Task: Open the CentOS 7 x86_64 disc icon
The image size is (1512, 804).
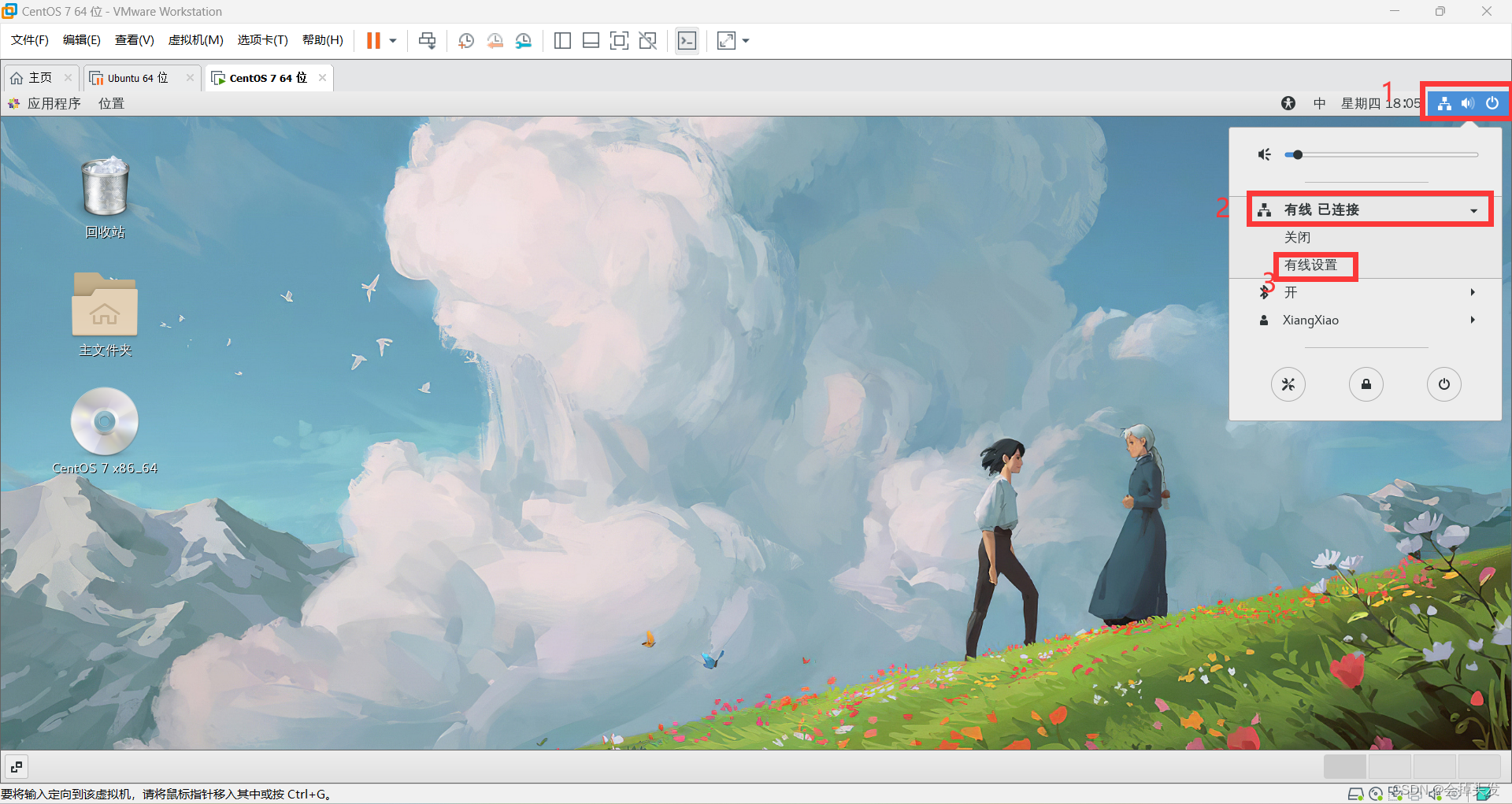Action: click(x=105, y=432)
